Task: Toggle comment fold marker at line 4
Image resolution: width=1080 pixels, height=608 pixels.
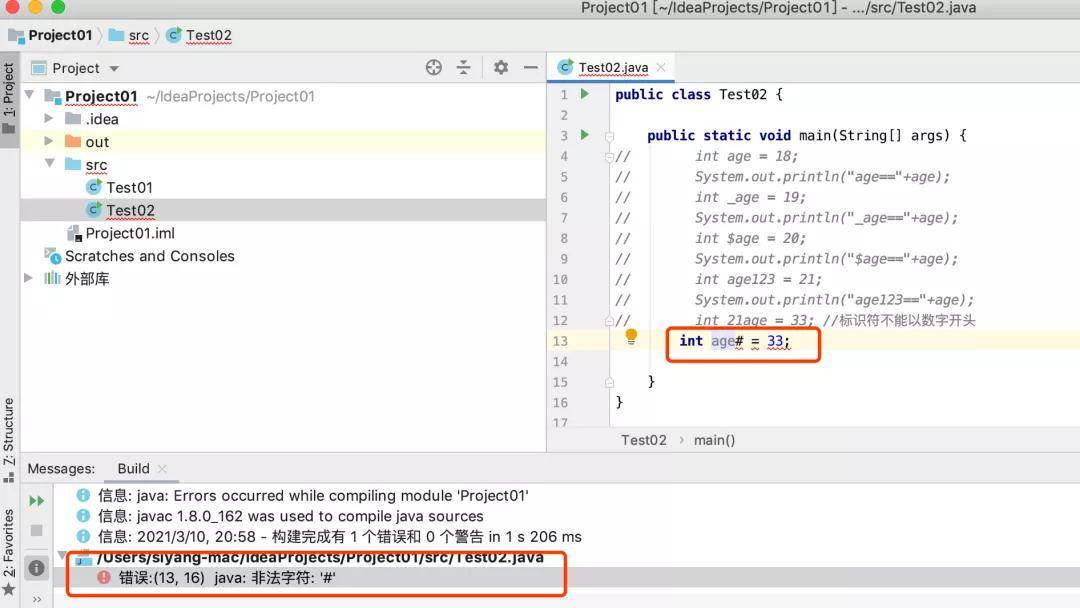Action: (x=609, y=157)
